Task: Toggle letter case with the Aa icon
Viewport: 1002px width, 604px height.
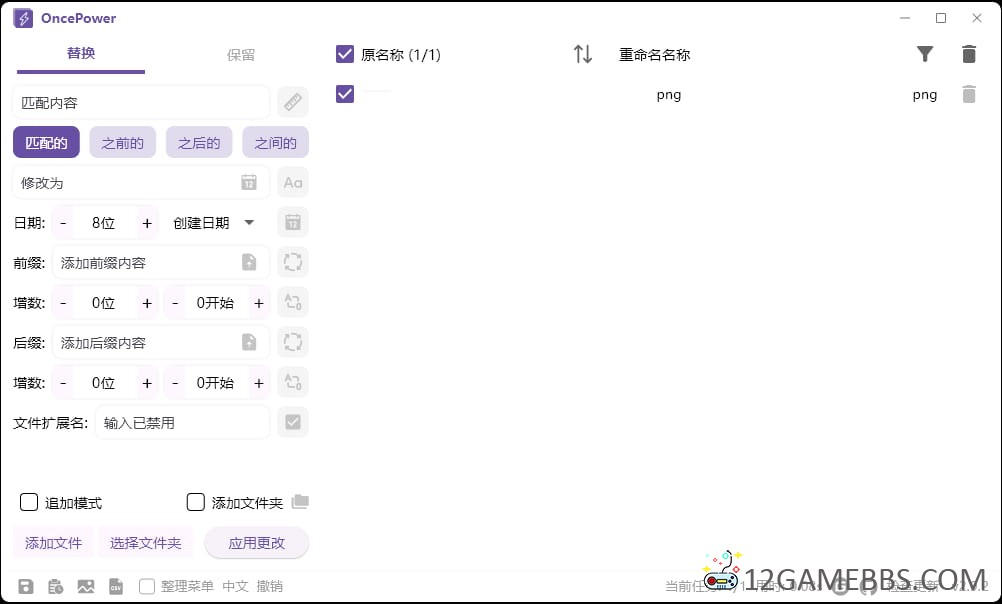Action: point(292,182)
